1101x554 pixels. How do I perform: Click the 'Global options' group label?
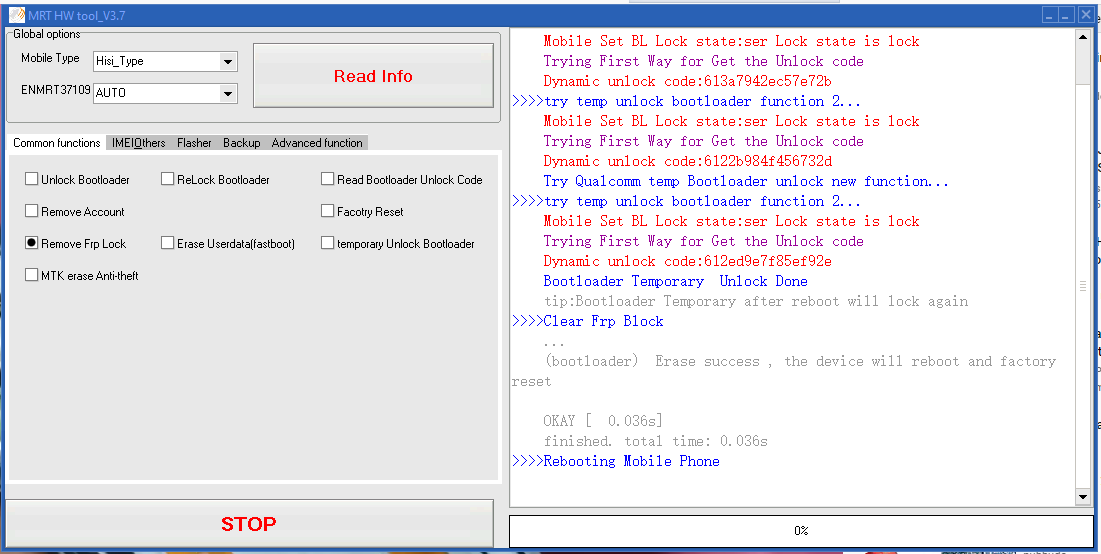(47, 34)
